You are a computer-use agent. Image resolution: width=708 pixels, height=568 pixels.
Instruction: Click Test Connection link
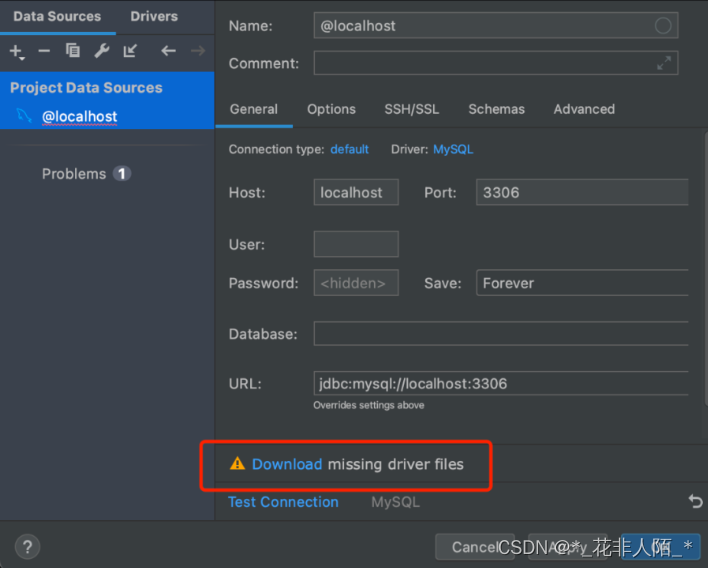click(283, 502)
